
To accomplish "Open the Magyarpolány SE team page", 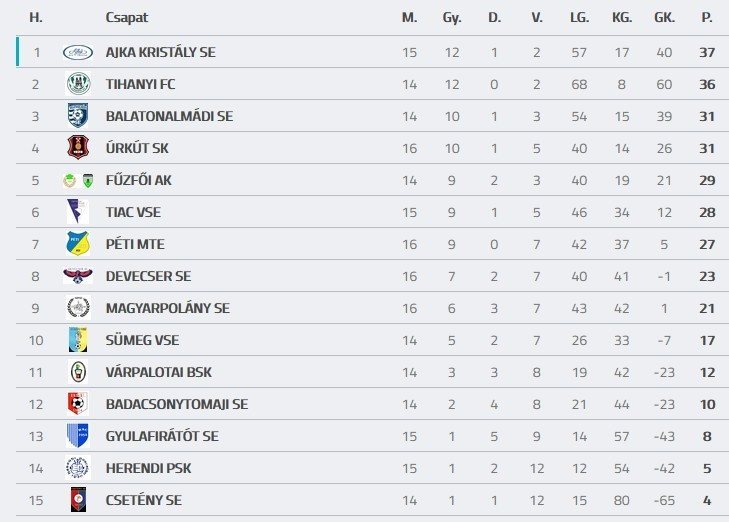I will pyautogui.click(x=167, y=308).
